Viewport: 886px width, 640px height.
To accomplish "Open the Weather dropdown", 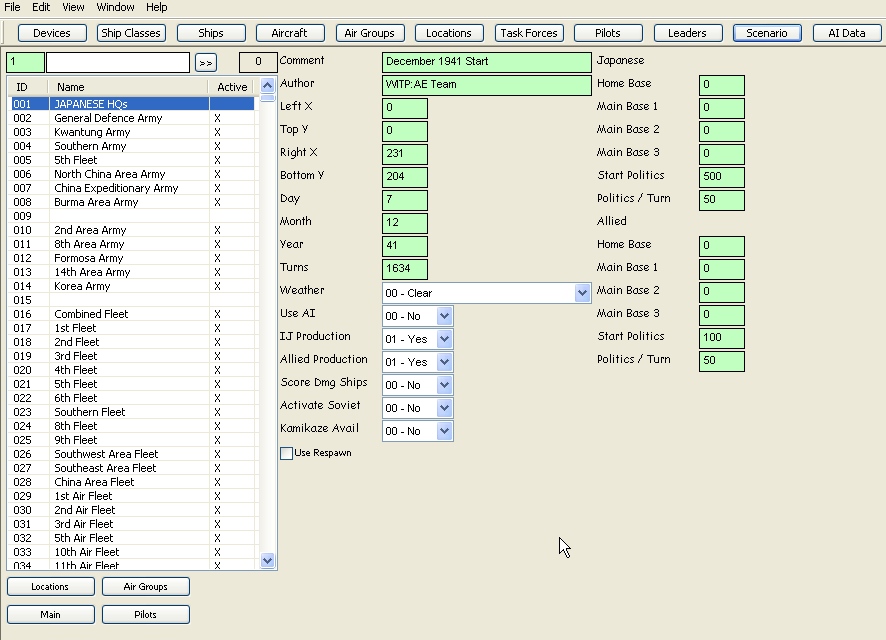I will click(582, 291).
